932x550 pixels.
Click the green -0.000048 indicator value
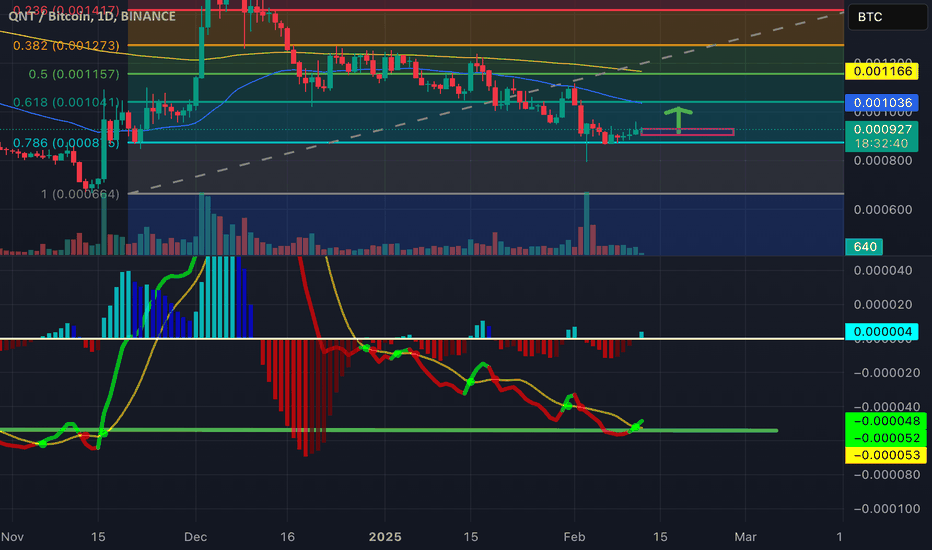pyautogui.click(x=886, y=421)
